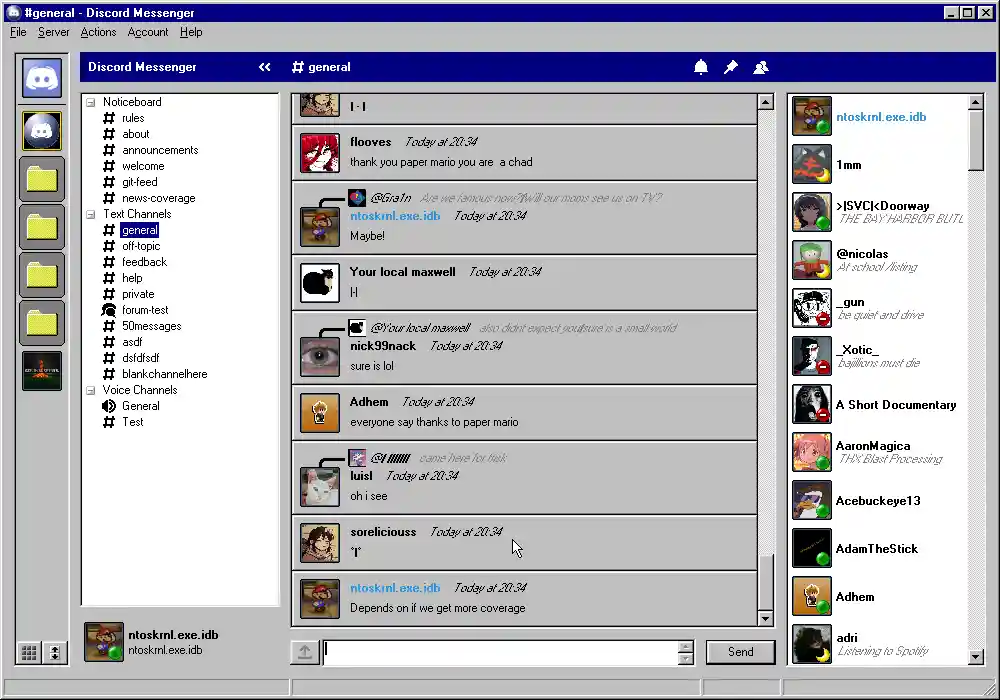Click inside the message input field
The width and height of the screenshot is (1000, 700).
500,651
